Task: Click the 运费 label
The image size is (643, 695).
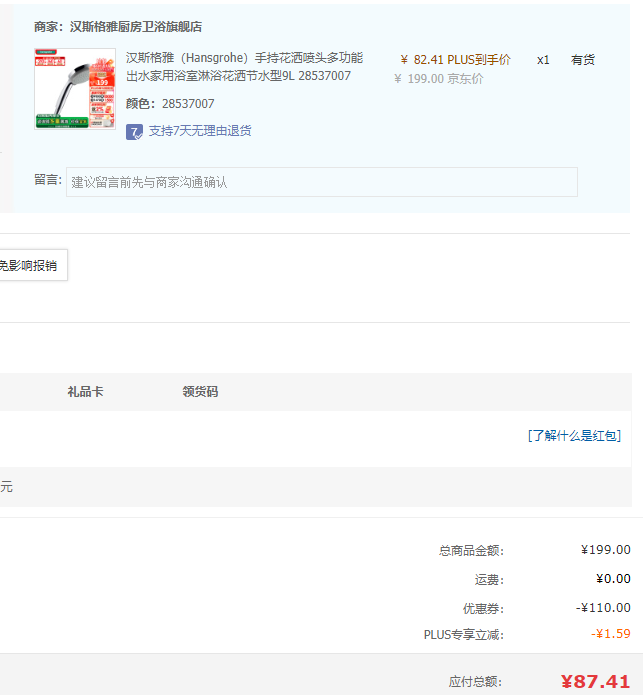Action: click(x=489, y=580)
